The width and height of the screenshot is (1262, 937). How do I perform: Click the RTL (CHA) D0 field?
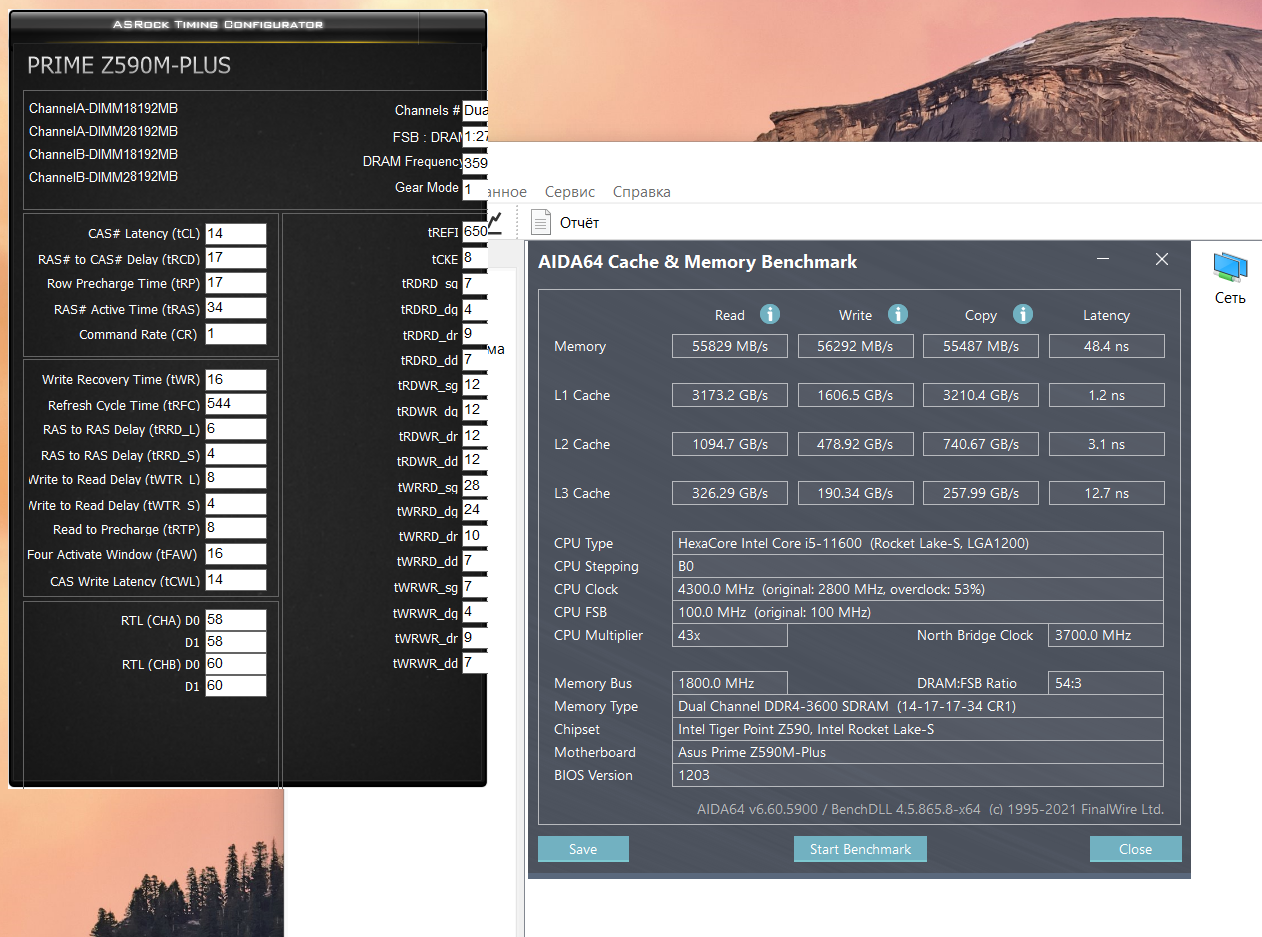236,620
